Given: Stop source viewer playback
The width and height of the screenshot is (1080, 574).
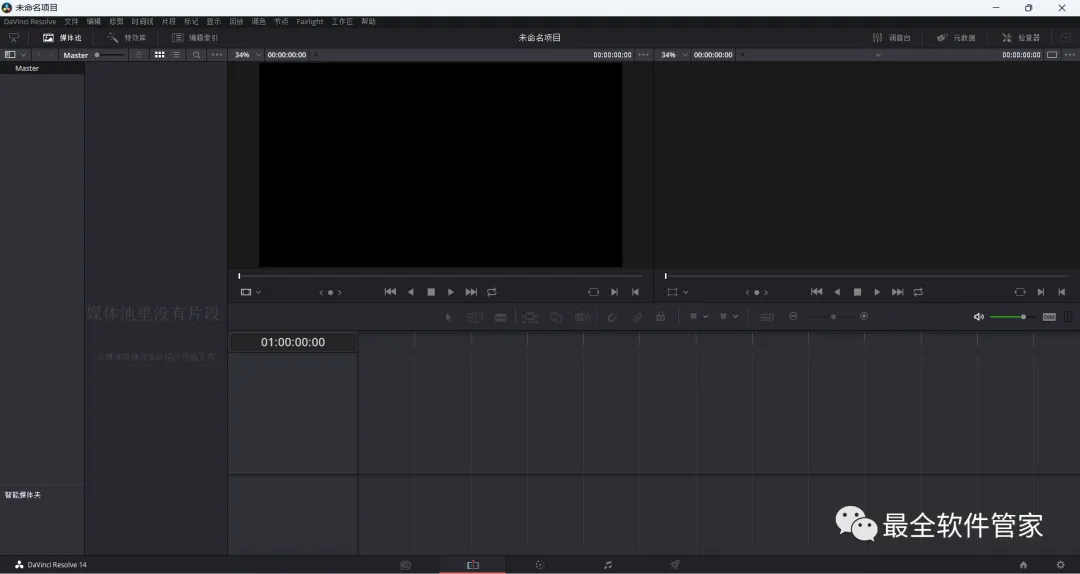Looking at the screenshot, I should click(x=430, y=292).
